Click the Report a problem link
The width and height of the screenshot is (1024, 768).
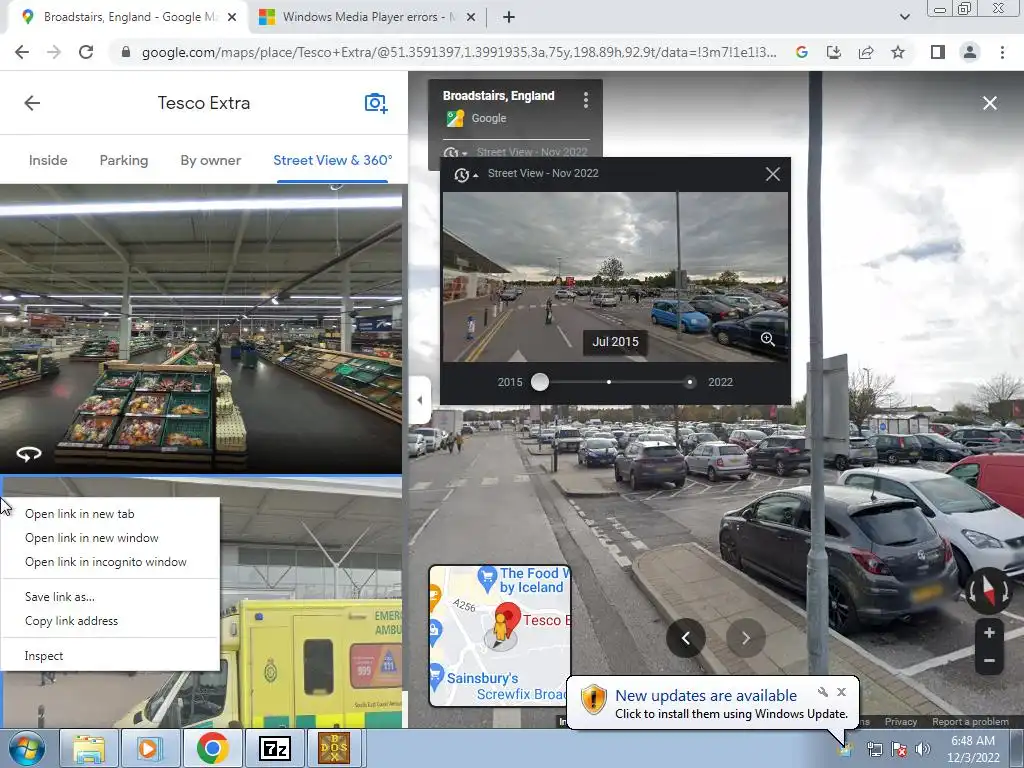click(970, 722)
